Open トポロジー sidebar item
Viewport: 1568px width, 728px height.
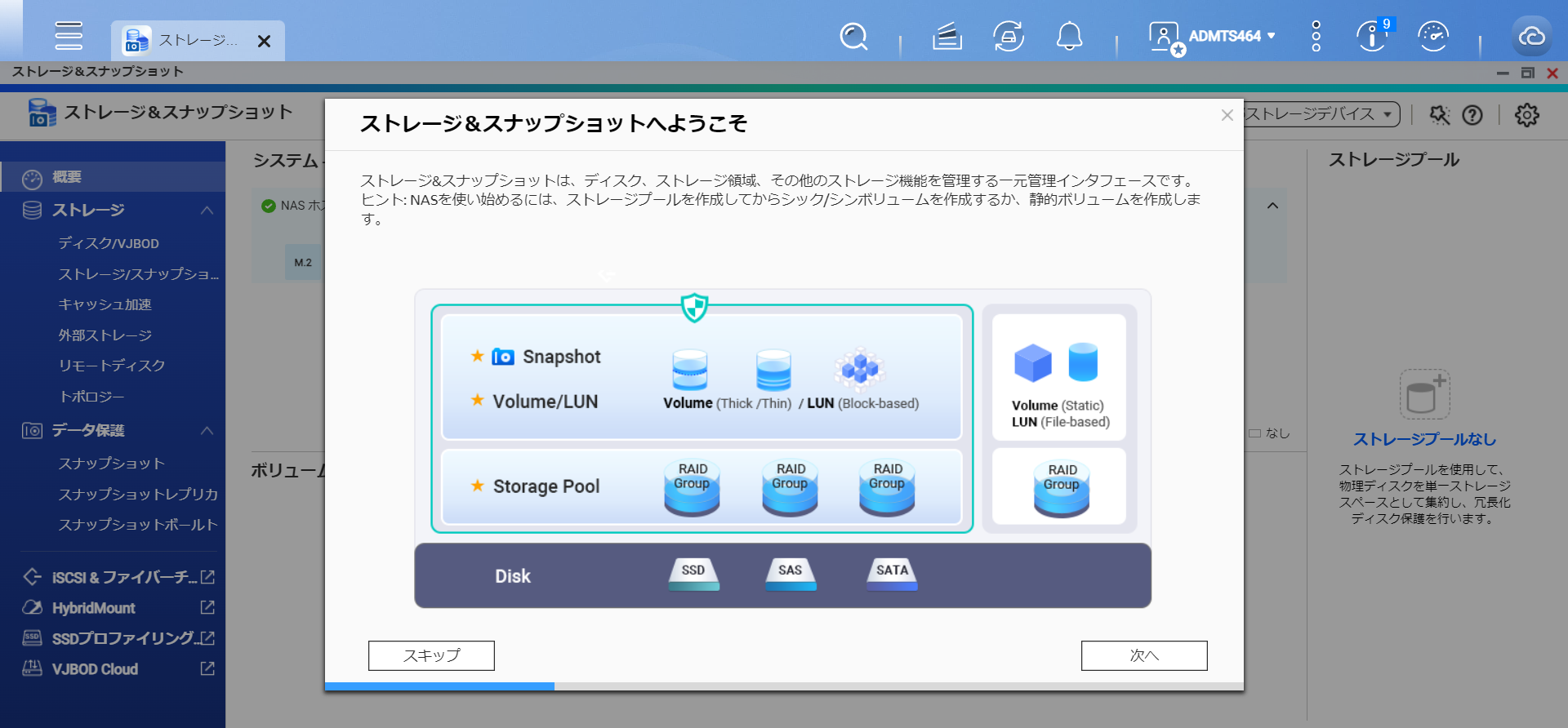(91, 397)
